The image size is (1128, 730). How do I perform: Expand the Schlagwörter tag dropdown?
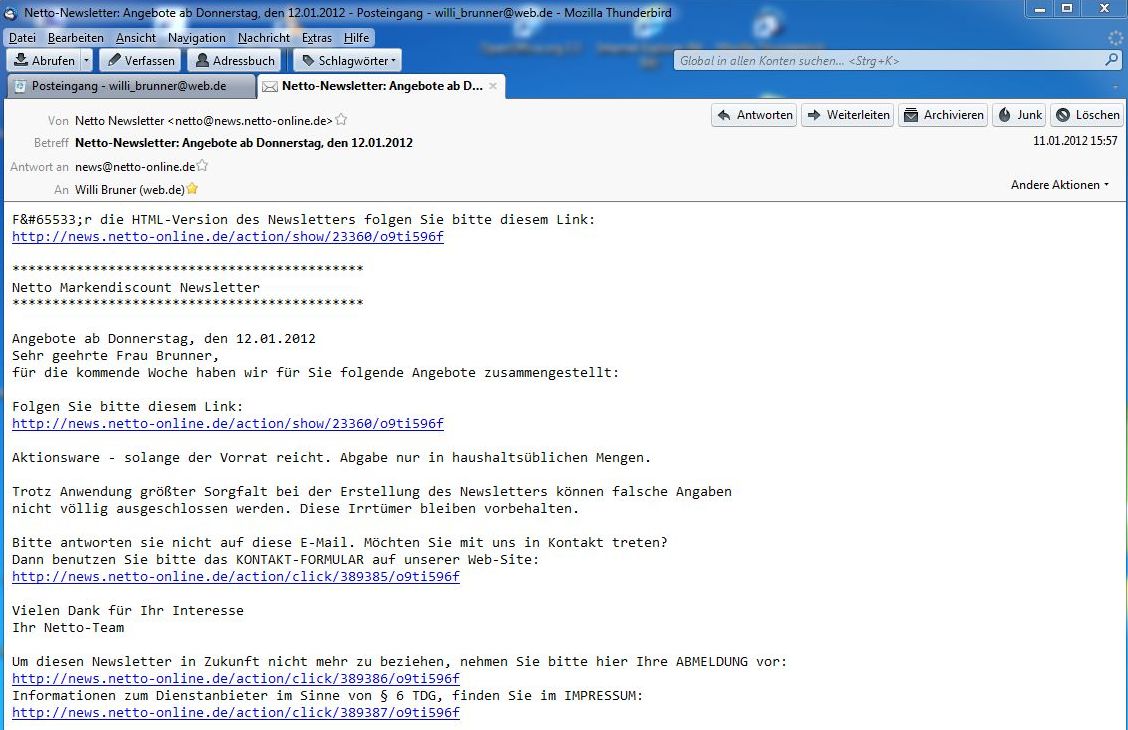coord(348,60)
